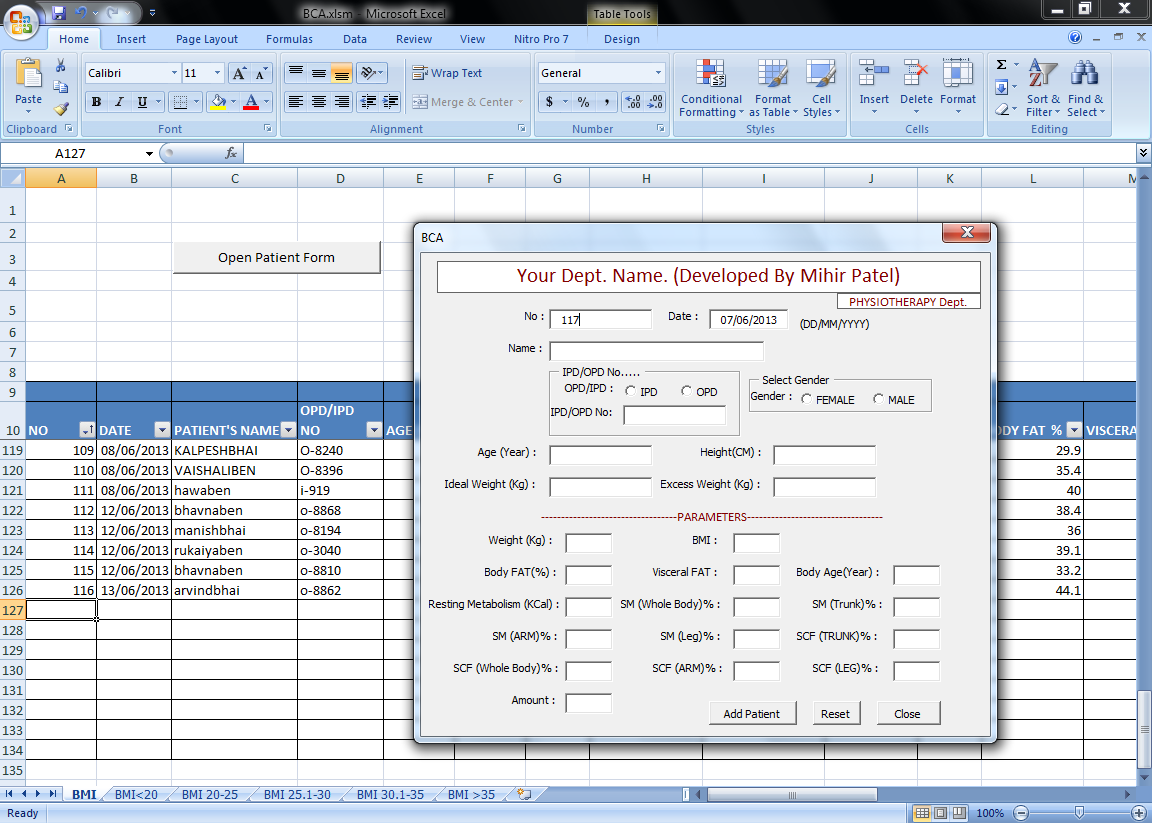Click Open Patient Form button
1152x823 pixels.
pos(276,257)
